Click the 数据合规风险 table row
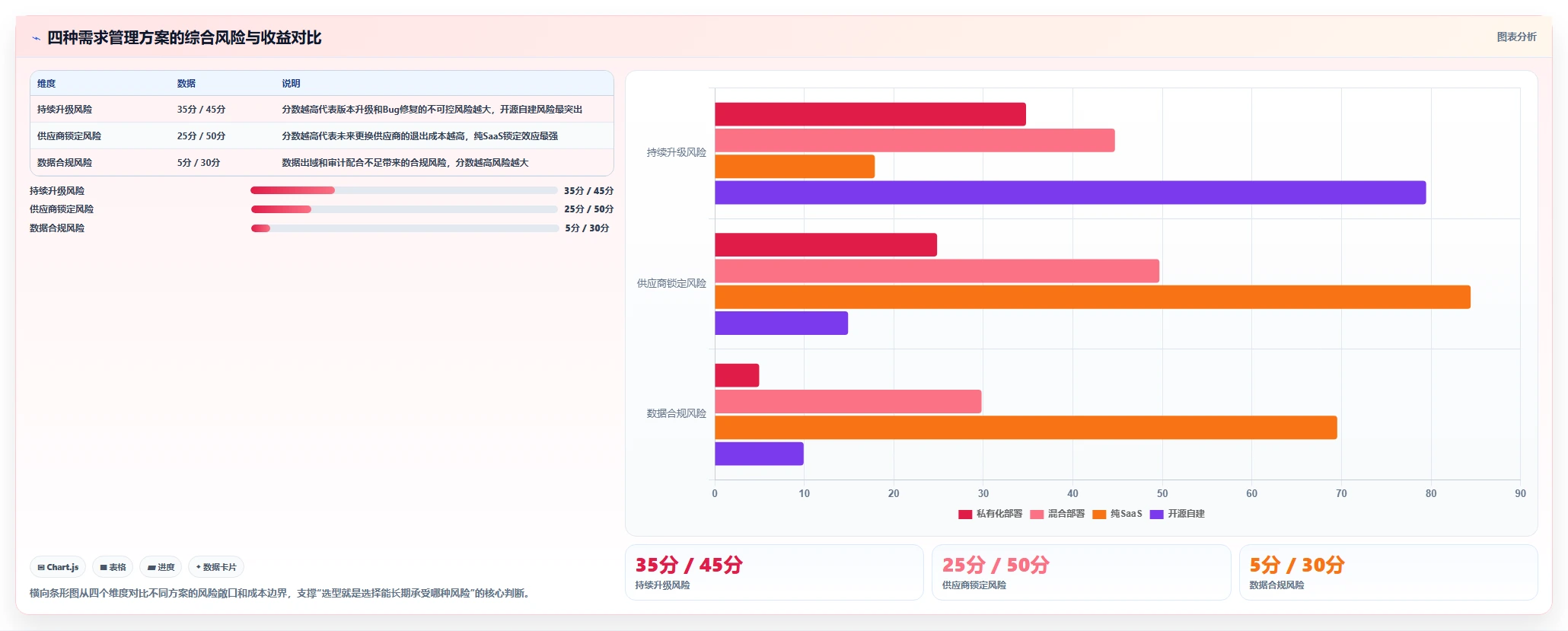This screenshot has height=631, width=1568. [321, 163]
